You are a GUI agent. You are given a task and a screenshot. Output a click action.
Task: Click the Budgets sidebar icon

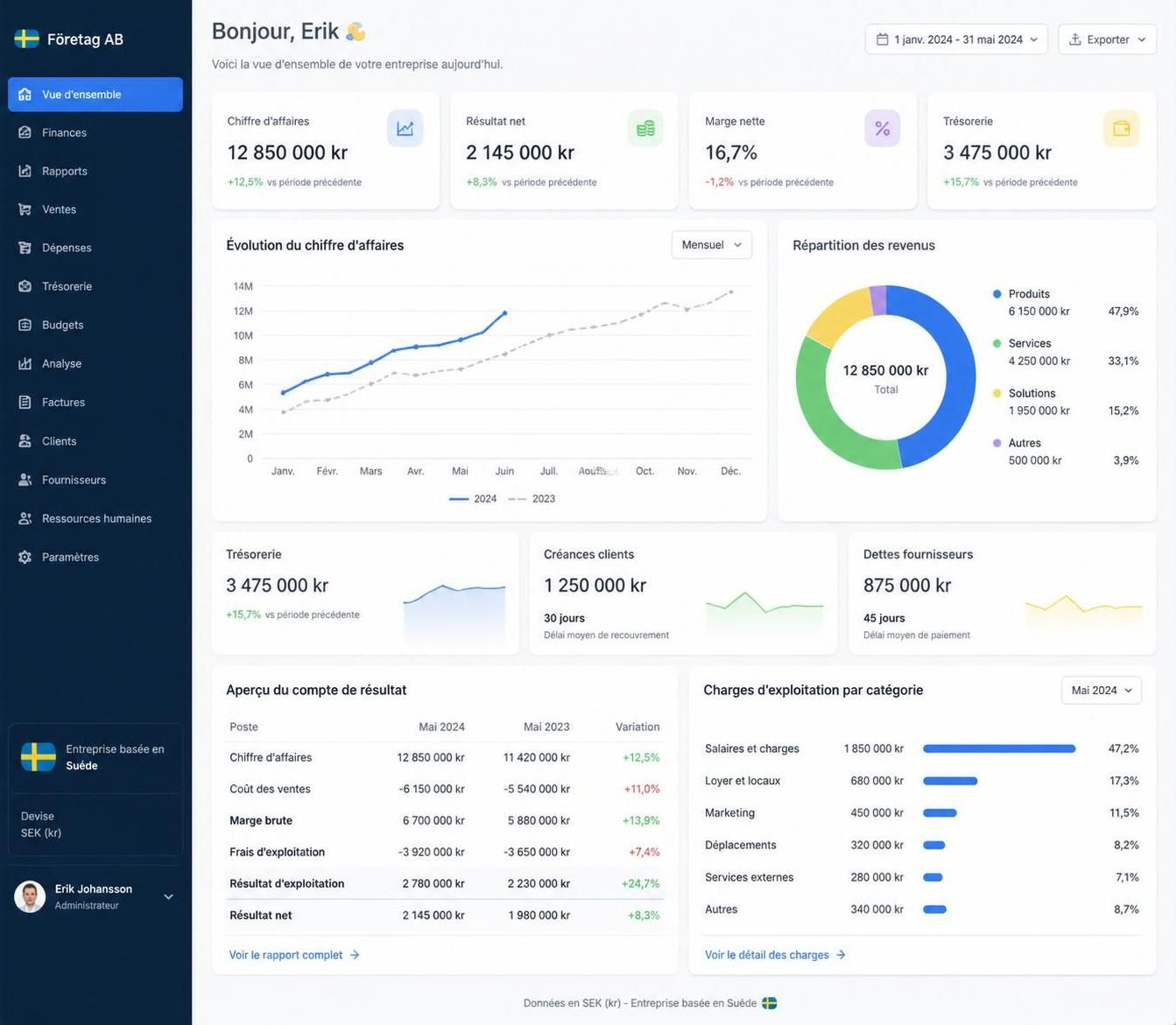click(x=25, y=325)
